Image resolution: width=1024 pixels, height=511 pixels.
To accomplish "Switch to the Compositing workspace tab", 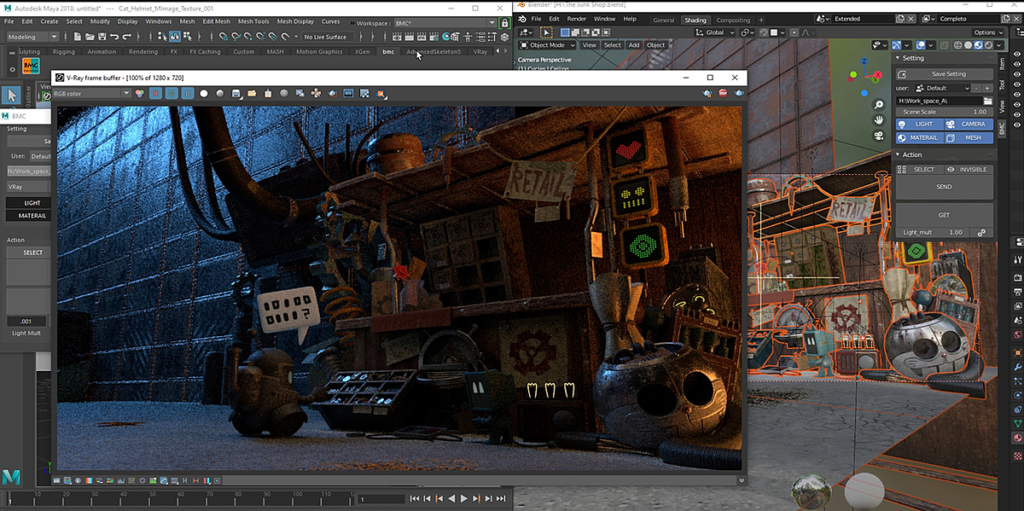I will pos(733,20).
